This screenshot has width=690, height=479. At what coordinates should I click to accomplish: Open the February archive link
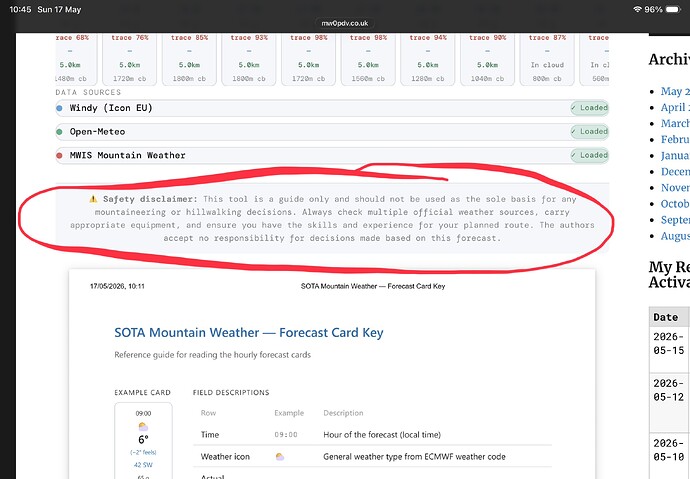pyautogui.click(x=675, y=139)
